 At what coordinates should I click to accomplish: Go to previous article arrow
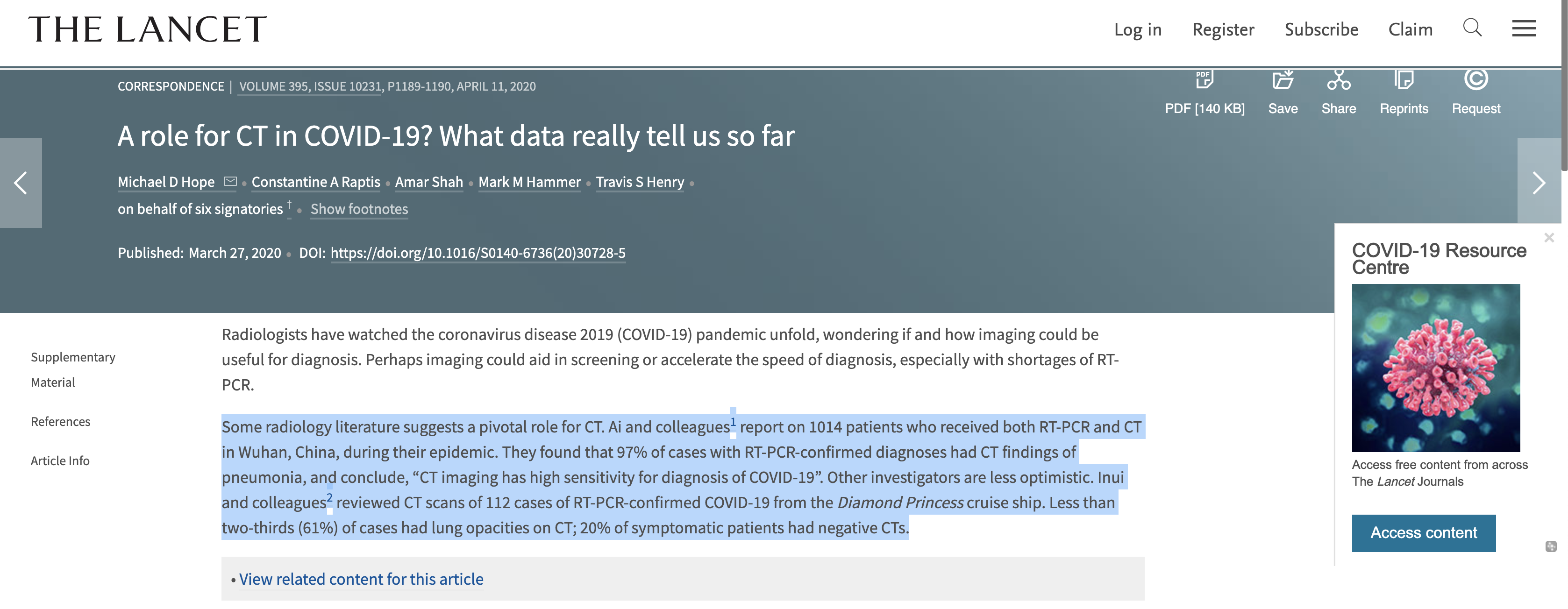[x=21, y=183]
